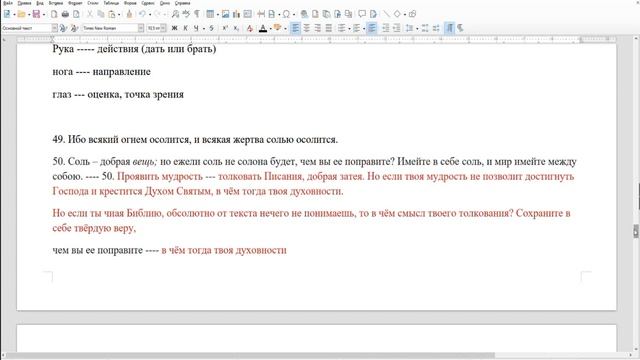640x360 pixels.
Task: Export document directly as PDF
Action: point(54,14)
